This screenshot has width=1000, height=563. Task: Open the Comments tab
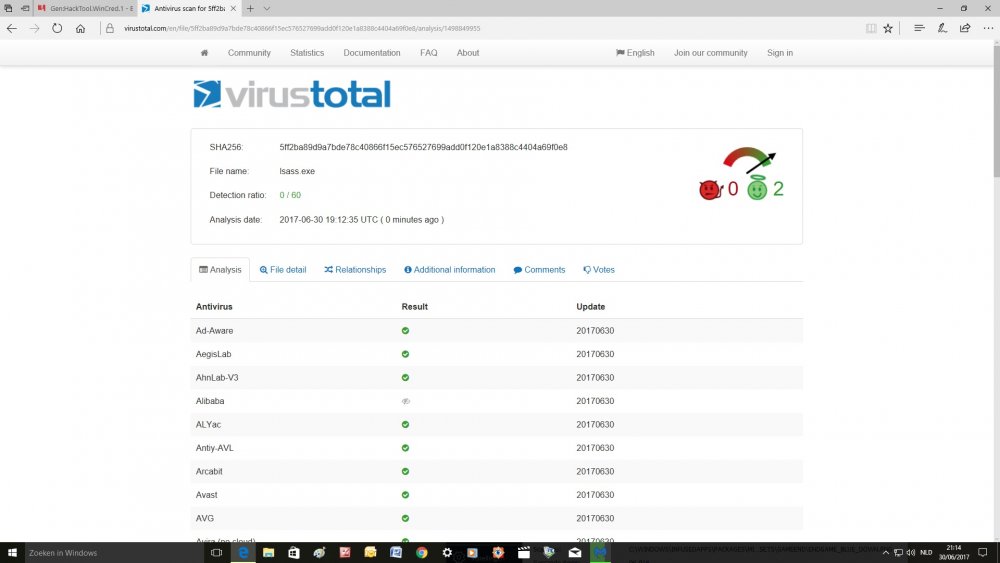point(539,270)
